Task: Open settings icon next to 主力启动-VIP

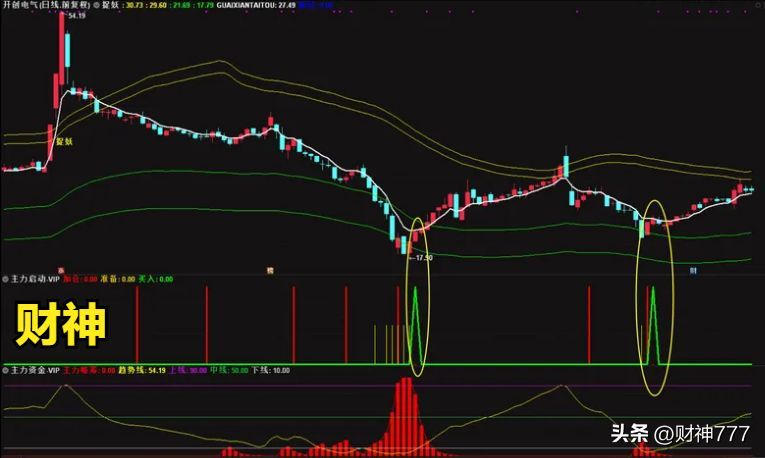Action: tap(5, 279)
